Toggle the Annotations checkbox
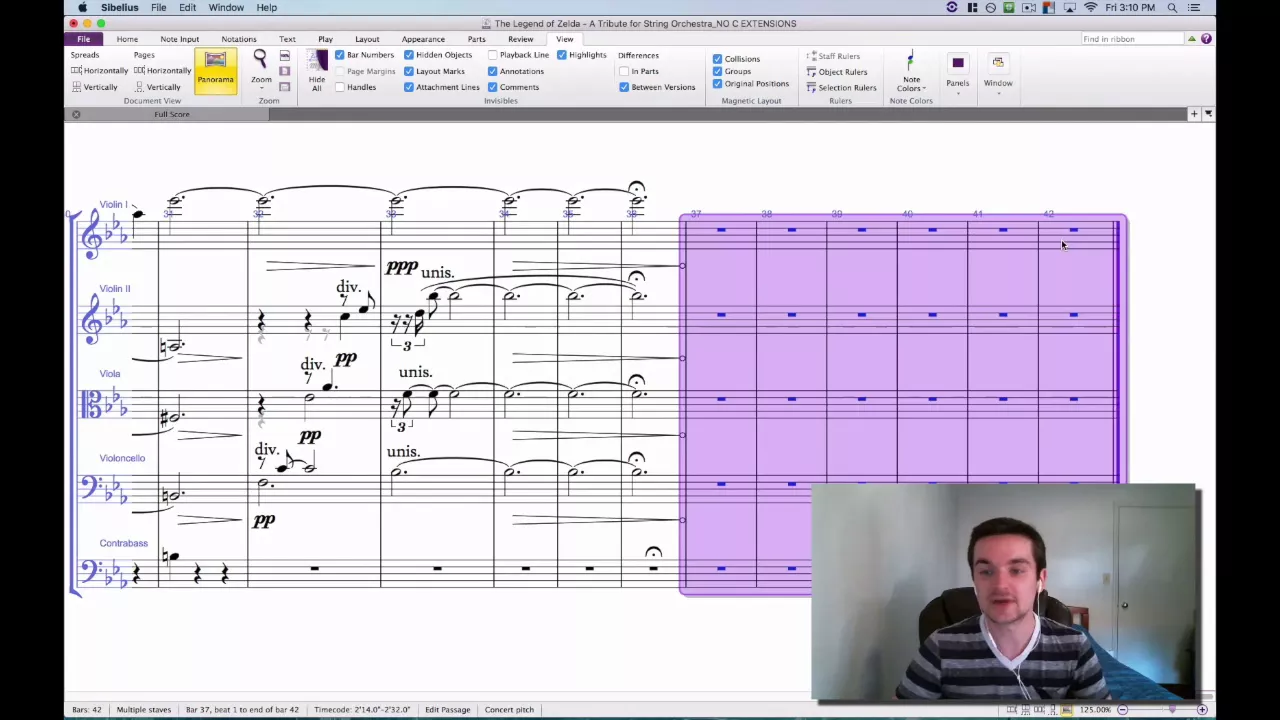This screenshot has height=720, width=1280. 493,71
